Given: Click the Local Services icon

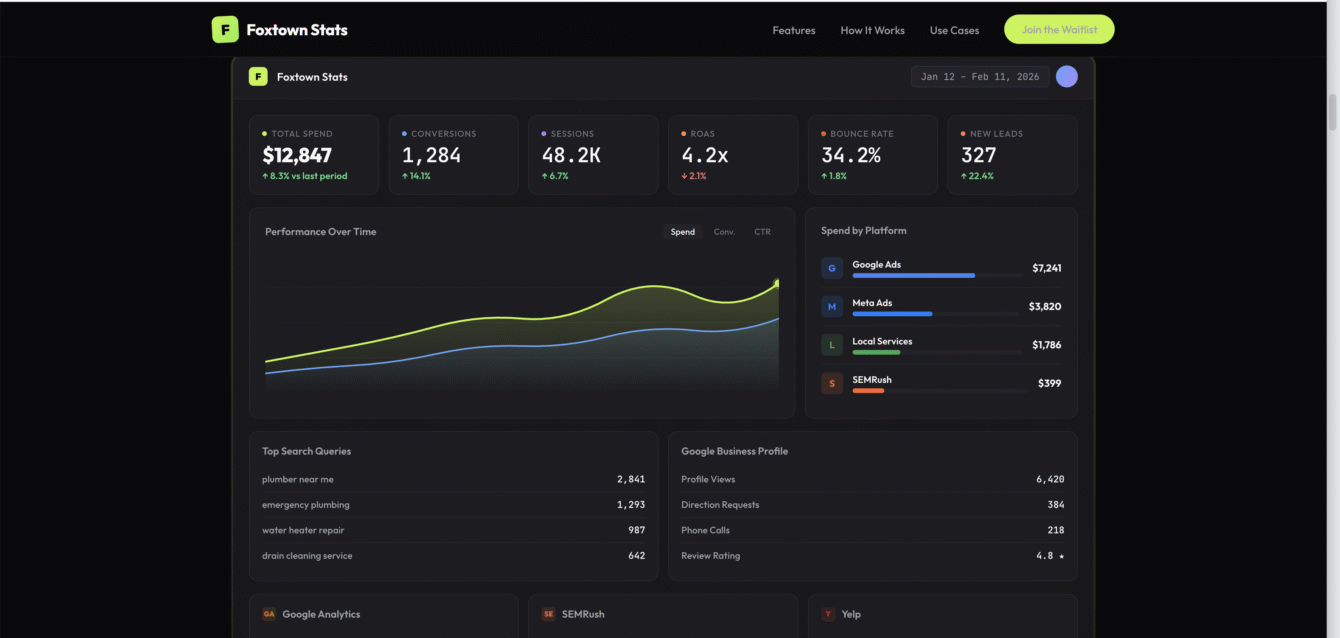Looking at the screenshot, I should point(832,344).
